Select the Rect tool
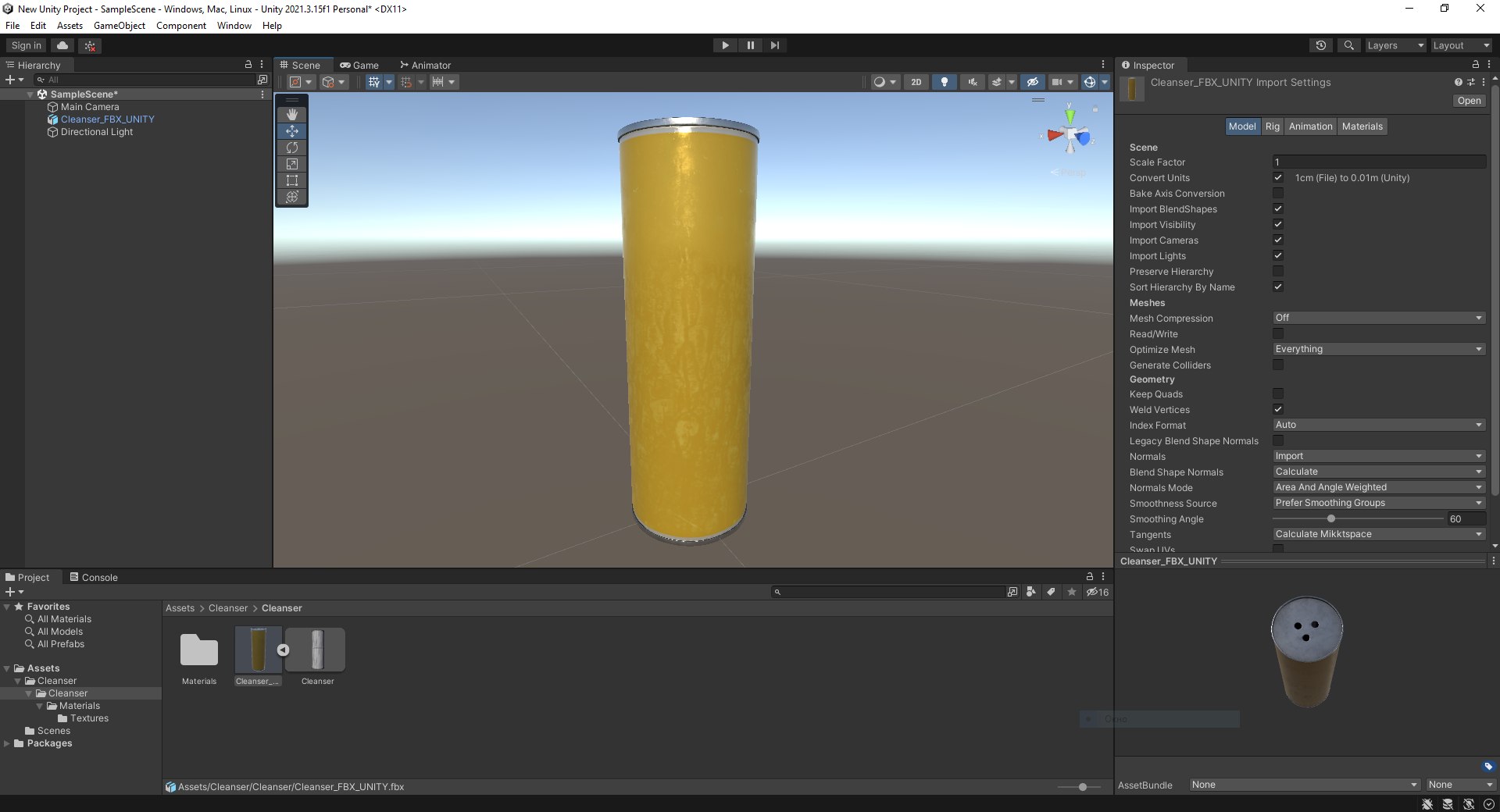 point(292,180)
